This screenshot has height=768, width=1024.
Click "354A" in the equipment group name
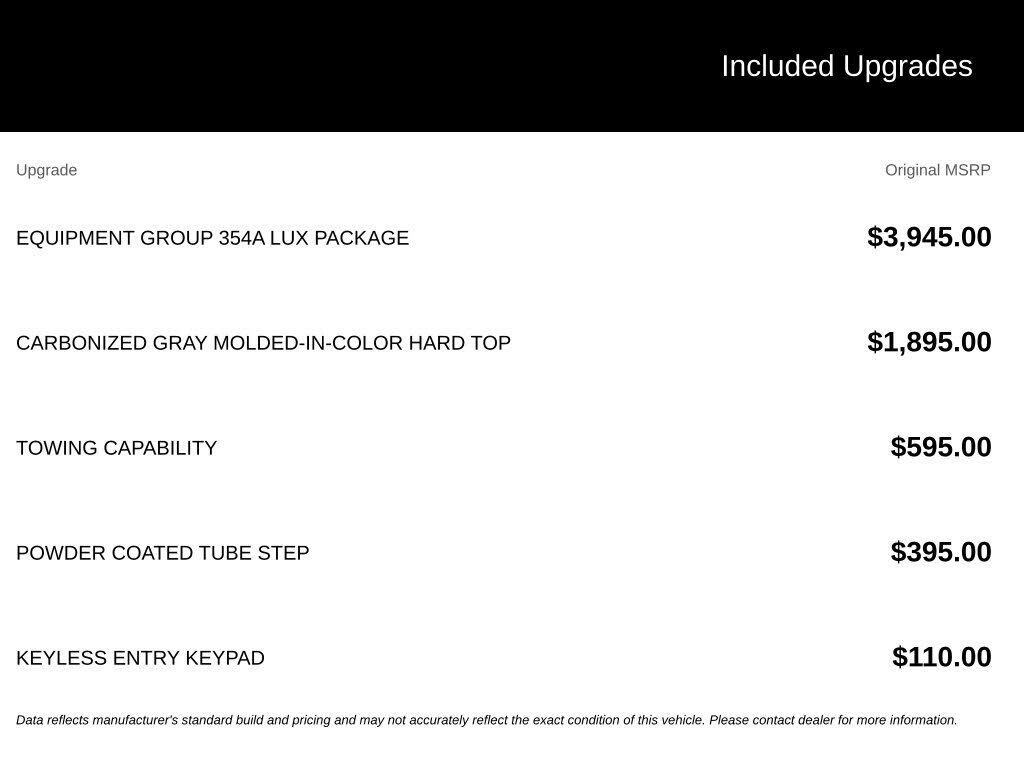pos(242,238)
